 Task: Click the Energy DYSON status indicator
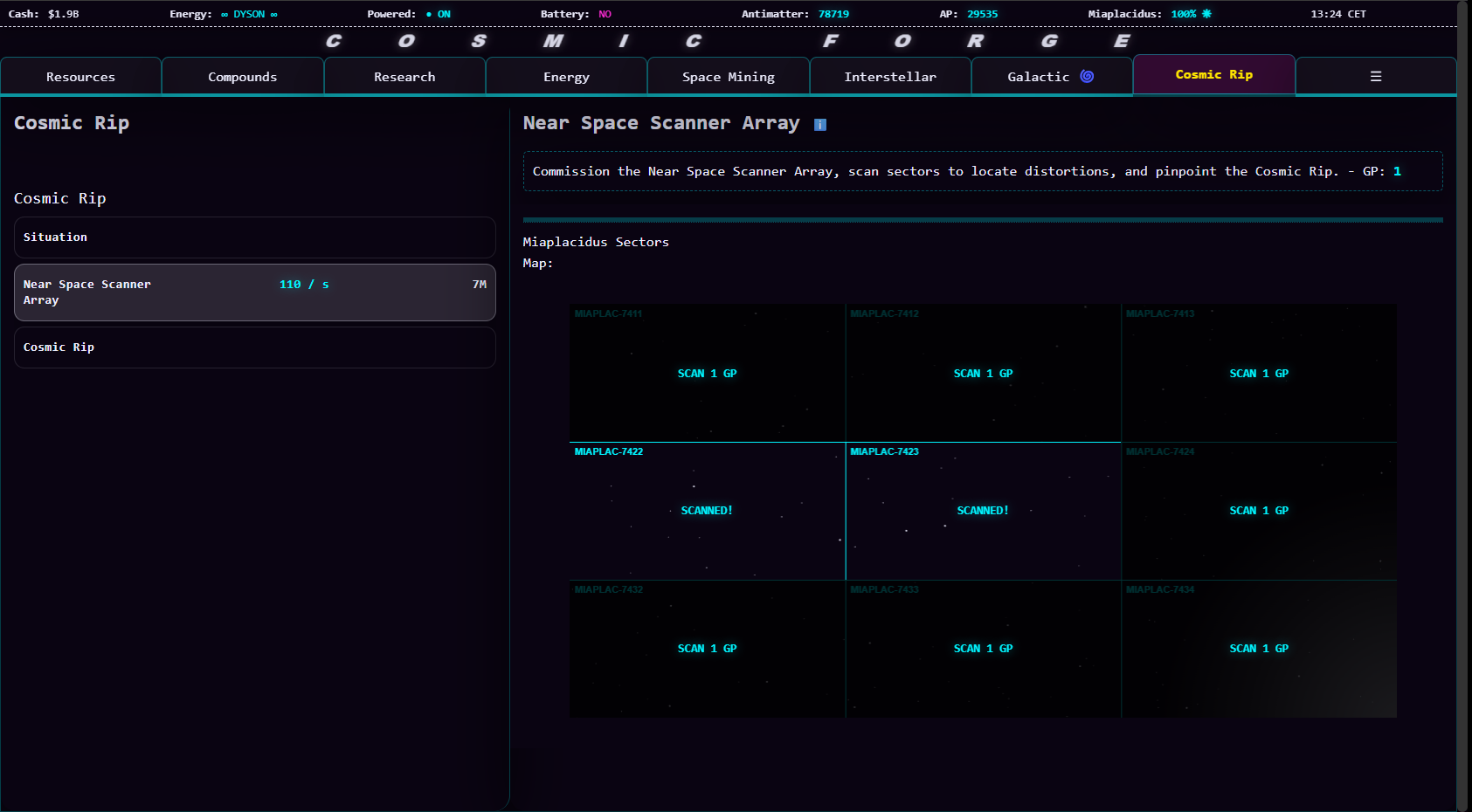(x=249, y=14)
